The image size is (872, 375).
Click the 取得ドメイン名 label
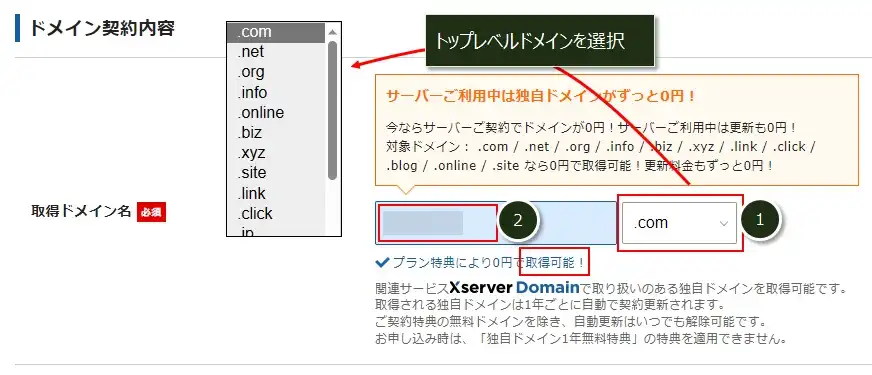(x=81, y=212)
